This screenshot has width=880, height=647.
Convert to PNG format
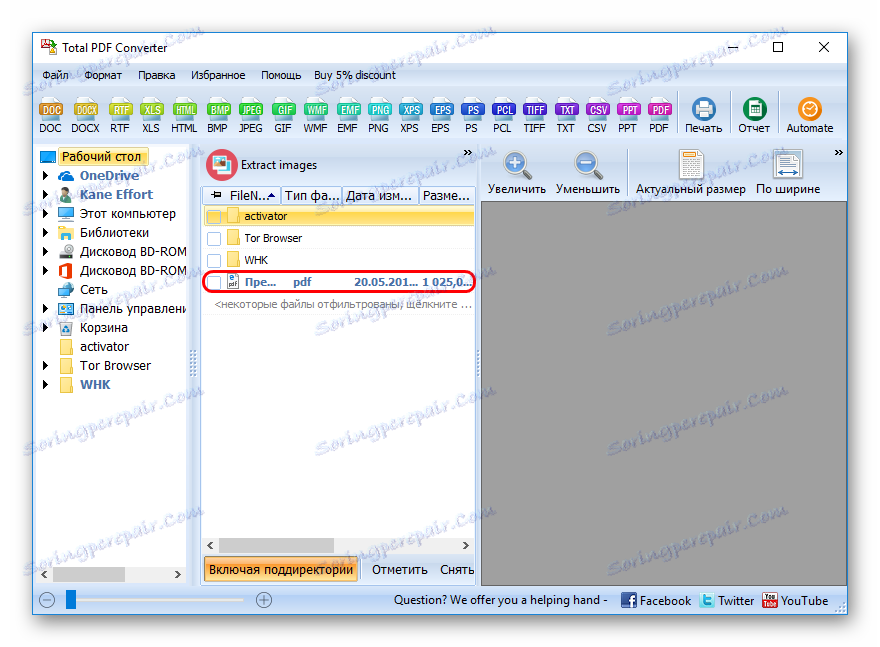379,116
